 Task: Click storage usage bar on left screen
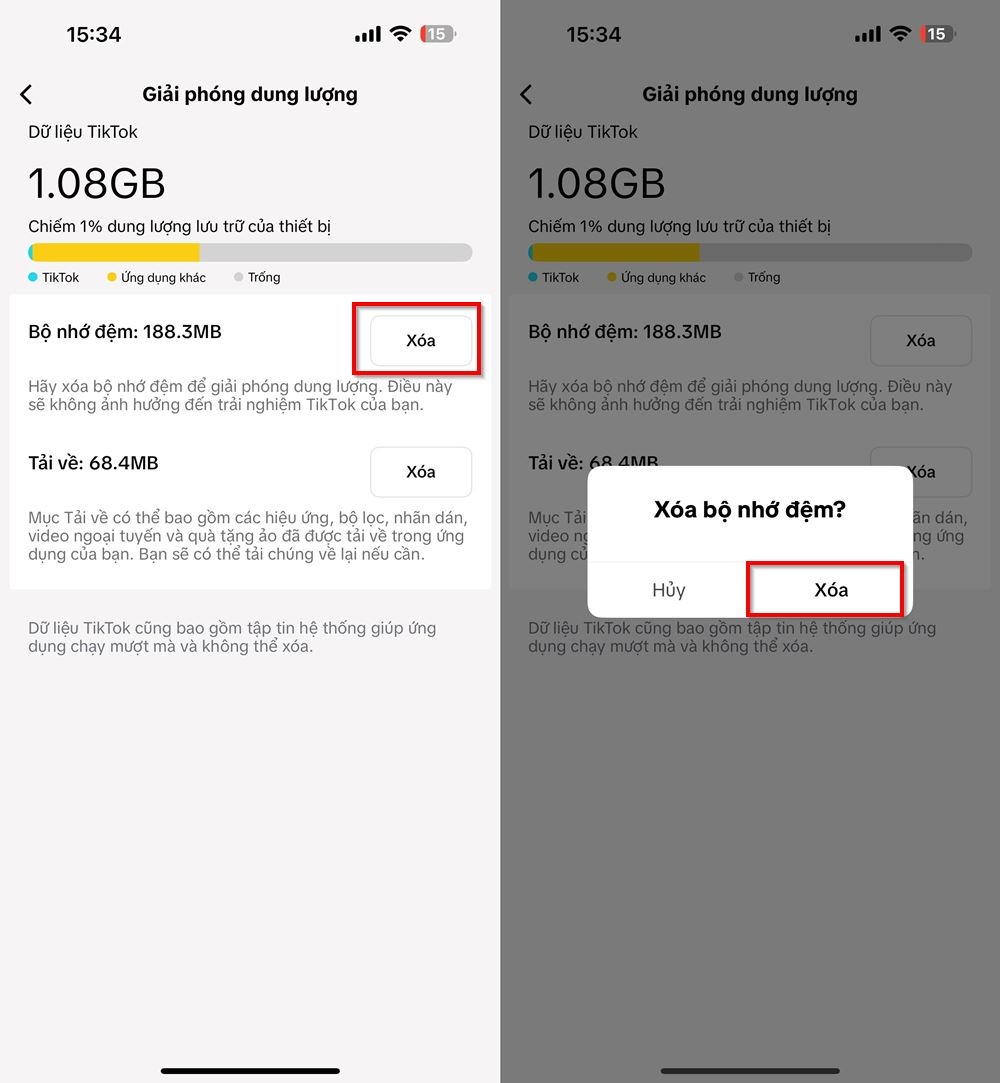(250, 252)
